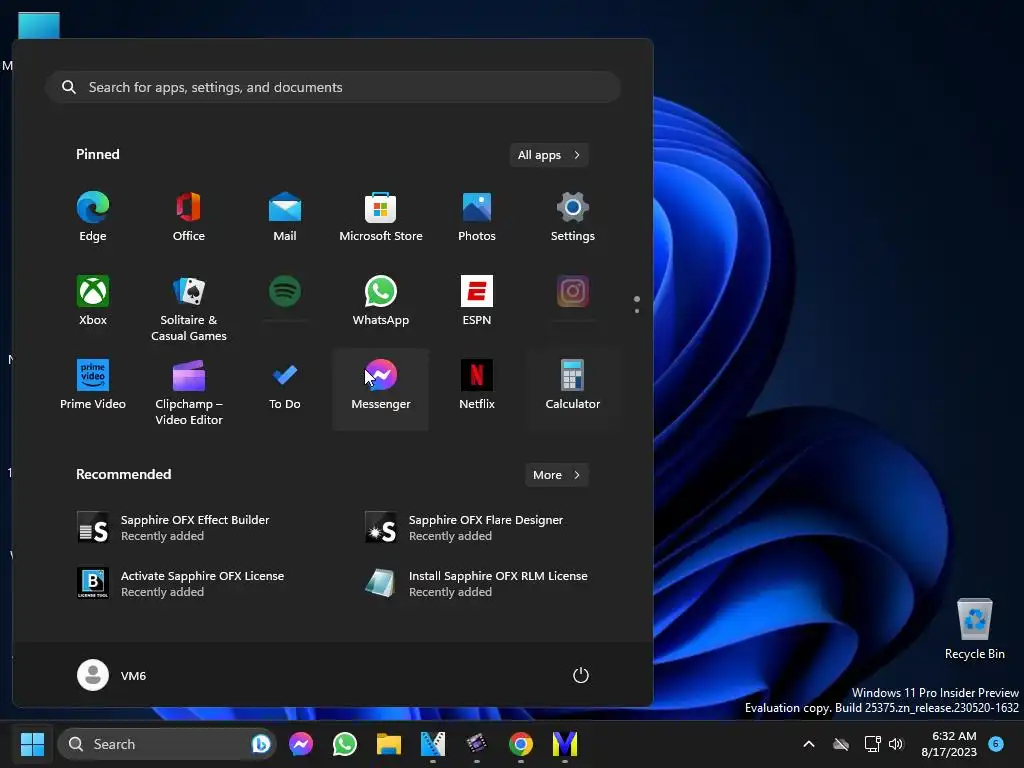The height and width of the screenshot is (768, 1024).
Task: Open the clock and date flyout
Action: 948,744
